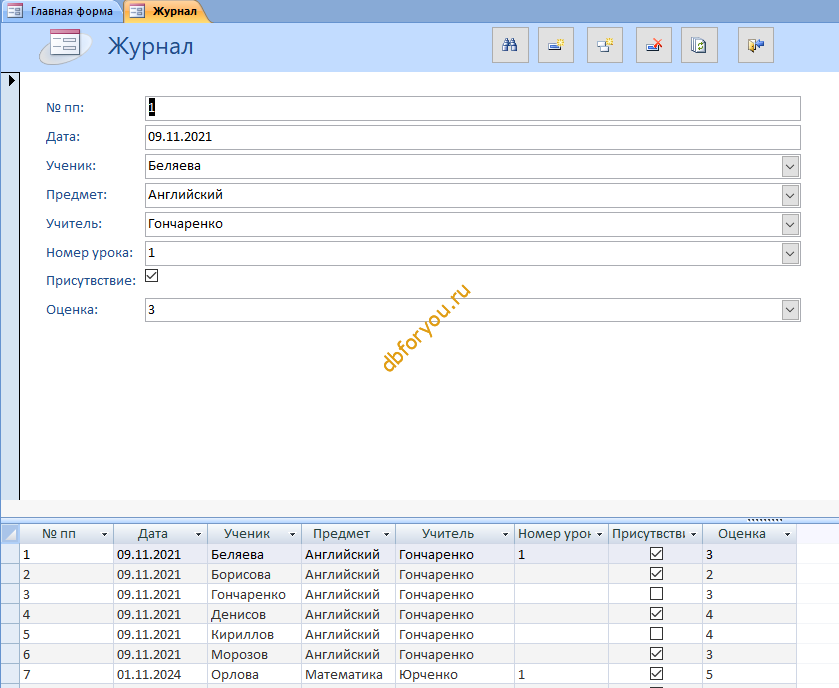Open the Учитель combo box dropdown
The height and width of the screenshot is (688, 839).
(790, 224)
